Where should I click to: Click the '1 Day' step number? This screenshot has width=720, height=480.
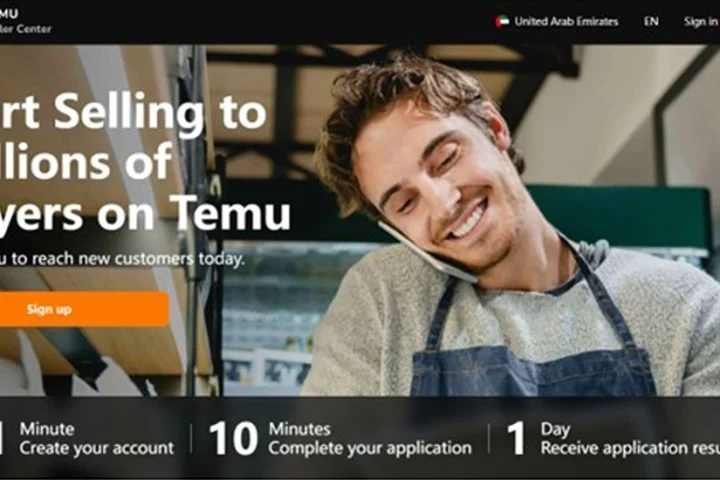click(x=516, y=439)
